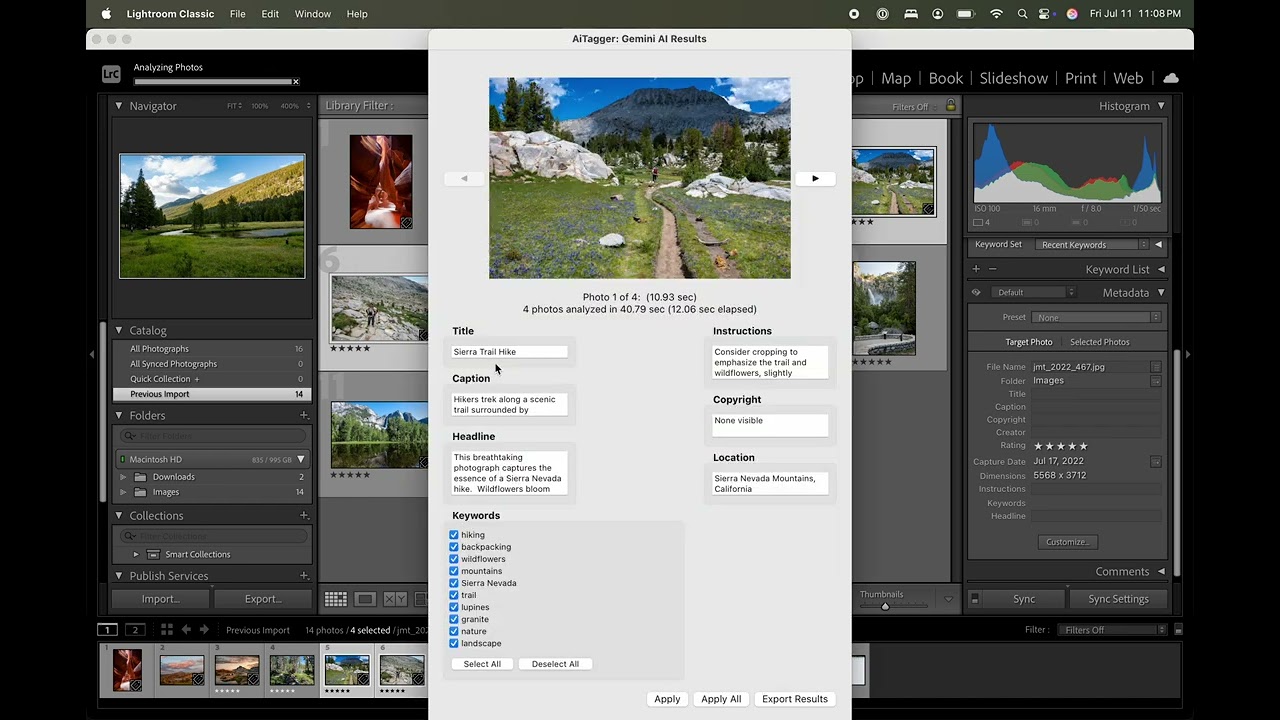Viewport: 1280px width, 720px height.
Task: Uncheck the lupines keyword
Action: point(454,607)
